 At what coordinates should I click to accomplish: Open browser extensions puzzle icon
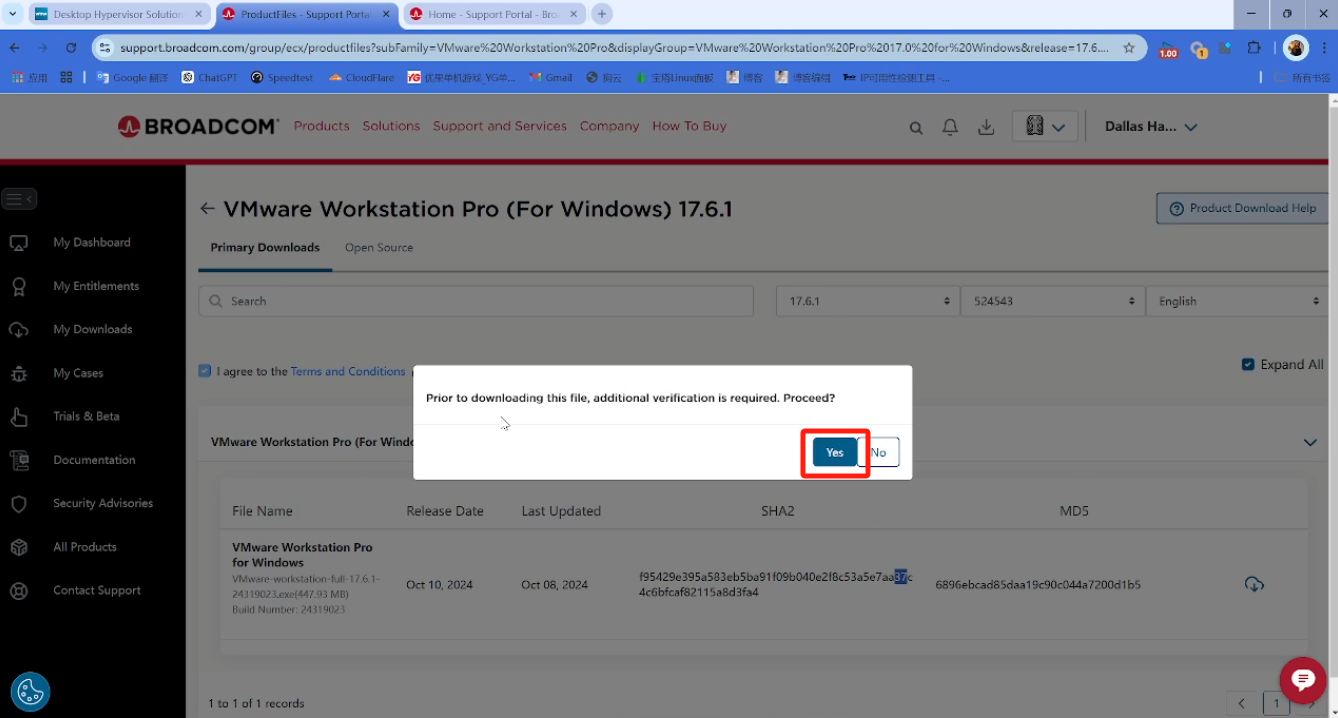[1254, 47]
